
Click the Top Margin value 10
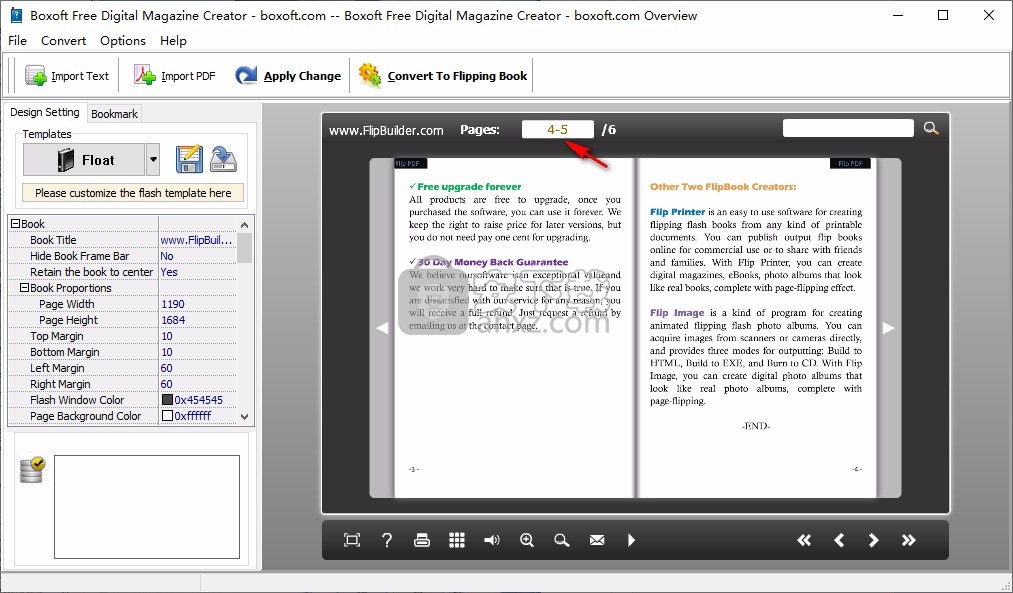point(167,336)
